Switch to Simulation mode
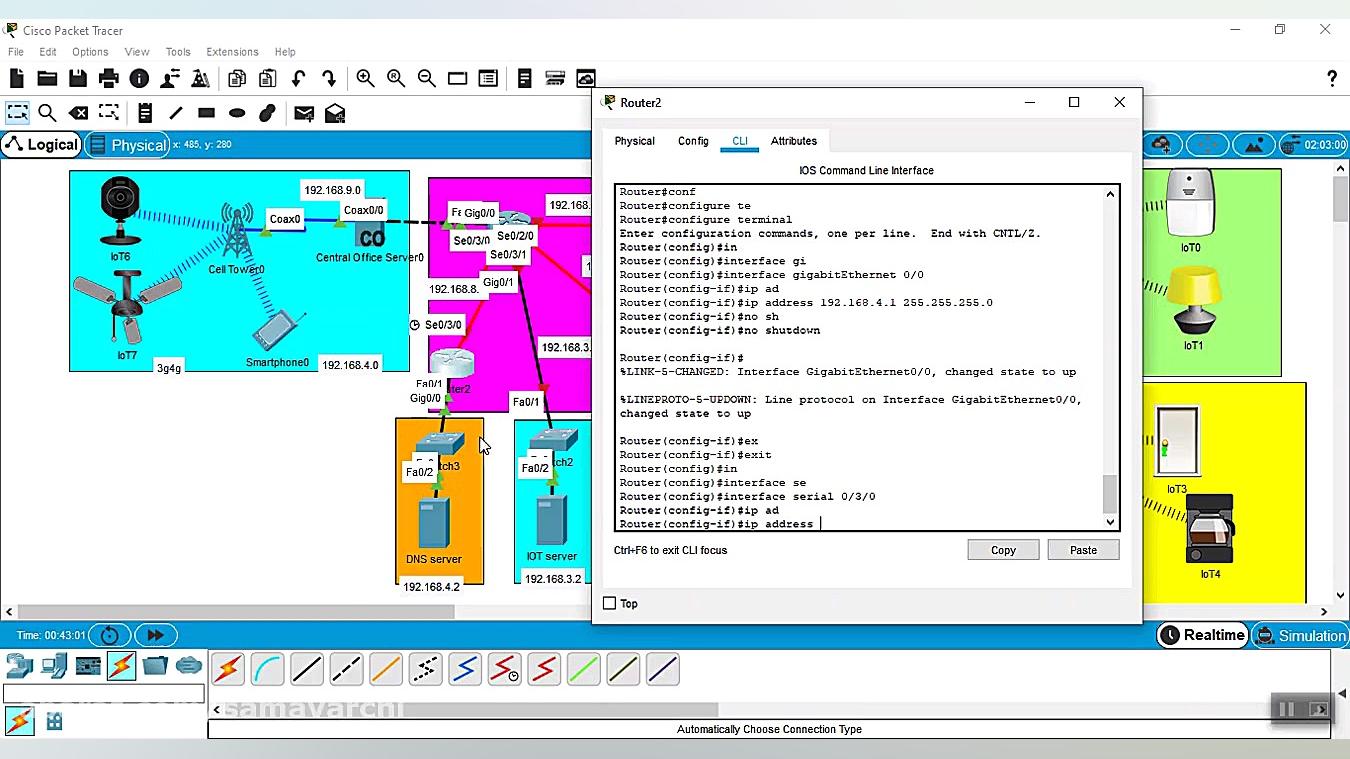The width and height of the screenshot is (1350, 759). [1300, 635]
